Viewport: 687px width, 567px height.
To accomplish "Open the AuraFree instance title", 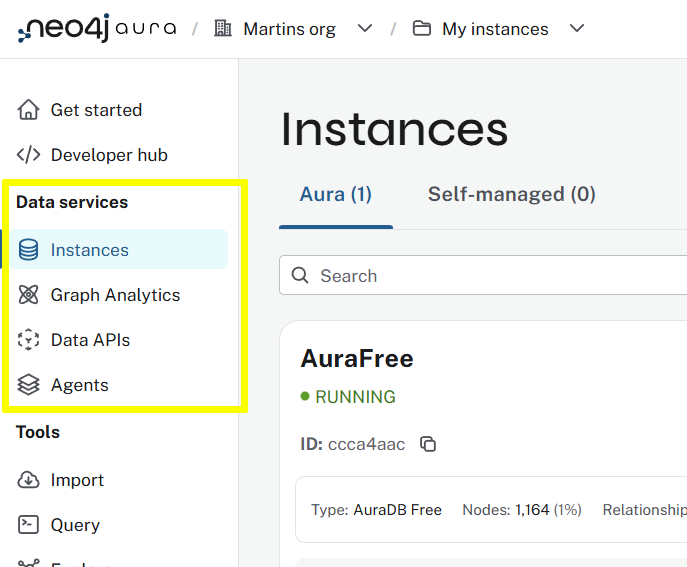I will (x=356, y=359).
